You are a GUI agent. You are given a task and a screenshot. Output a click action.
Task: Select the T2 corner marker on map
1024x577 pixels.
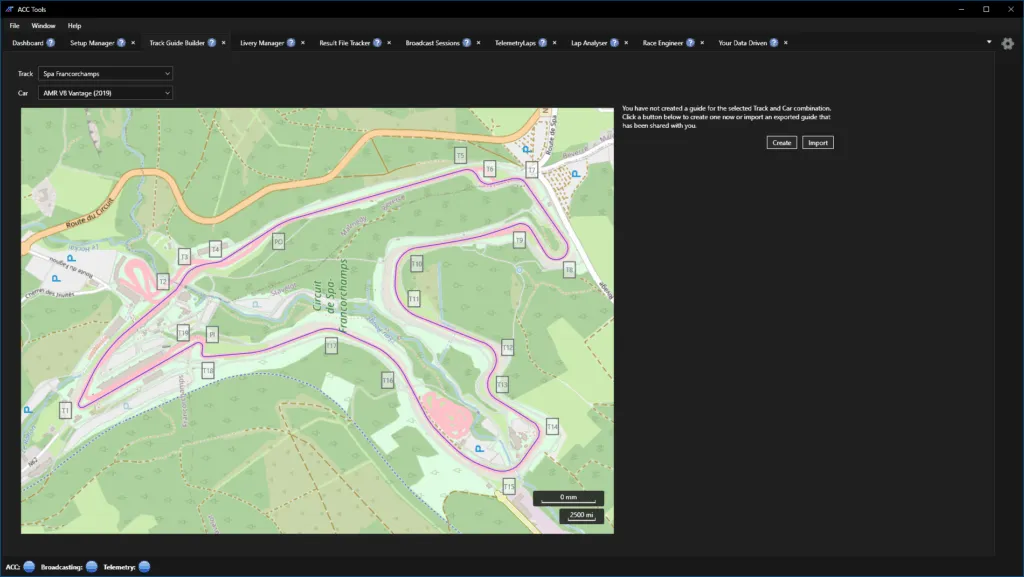click(x=163, y=281)
